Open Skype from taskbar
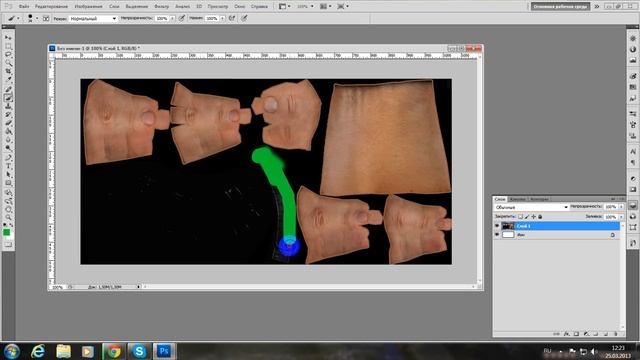 139,351
